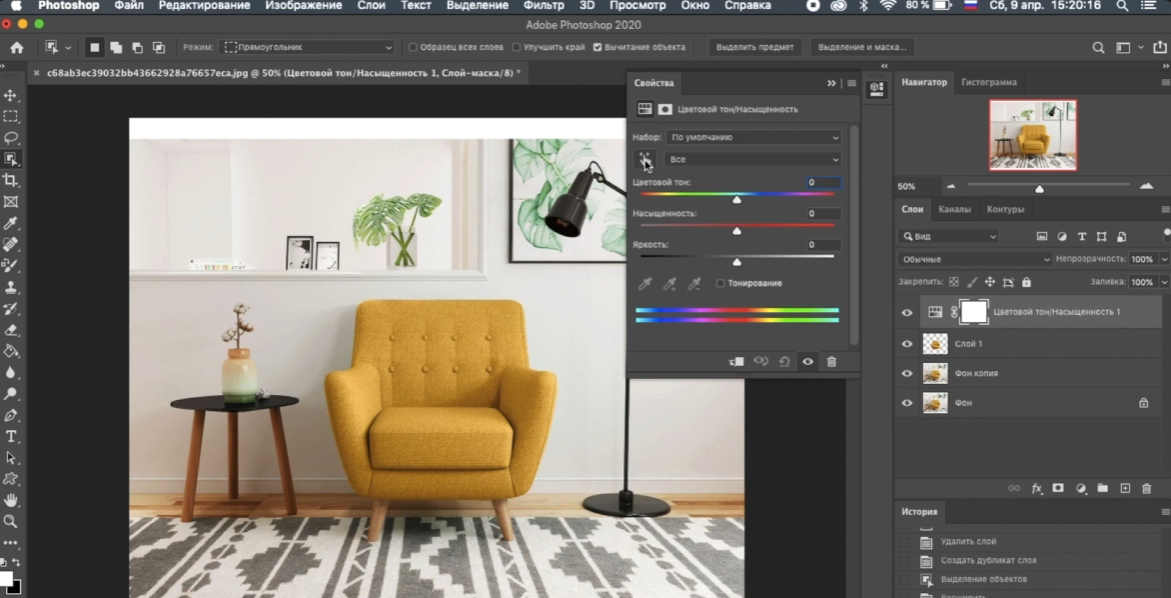Click the Цветовой тон slider handle
1171x598 pixels.
tap(737, 199)
